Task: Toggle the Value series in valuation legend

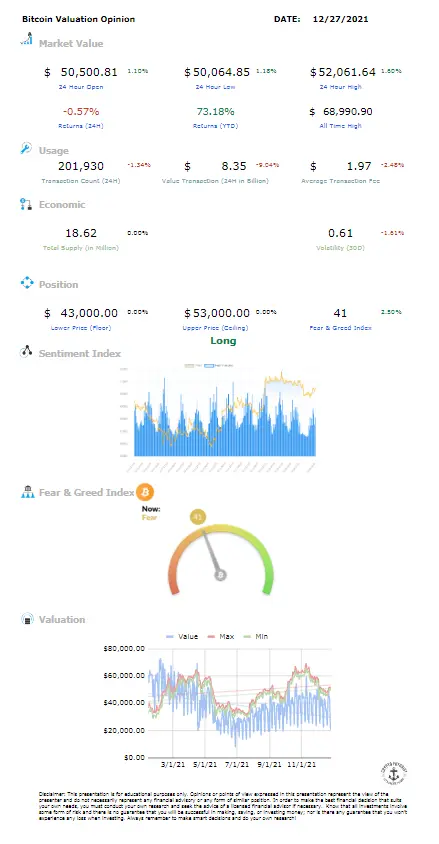Action: click(x=182, y=636)
